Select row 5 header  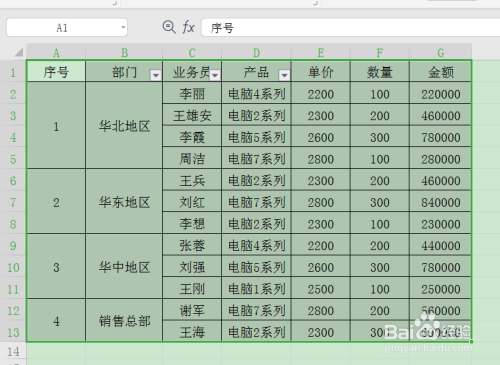pyautogui.click(x=13, y=159)
